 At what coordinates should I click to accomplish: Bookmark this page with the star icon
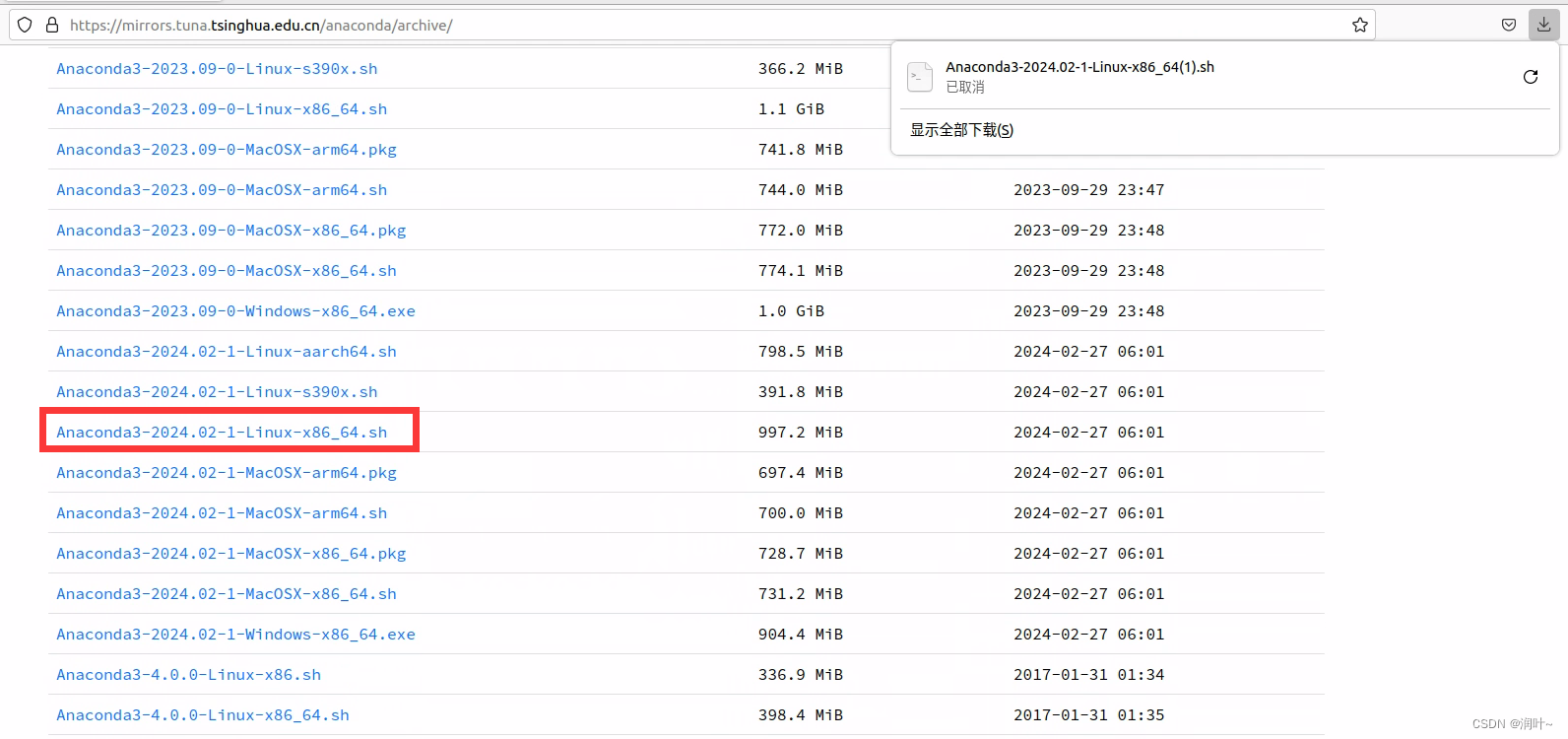(x=1360, y=25)
